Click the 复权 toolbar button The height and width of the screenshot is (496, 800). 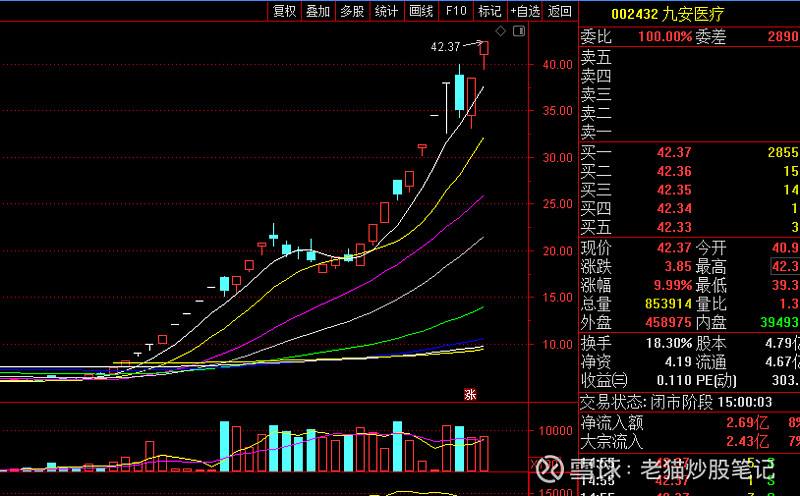284,11
